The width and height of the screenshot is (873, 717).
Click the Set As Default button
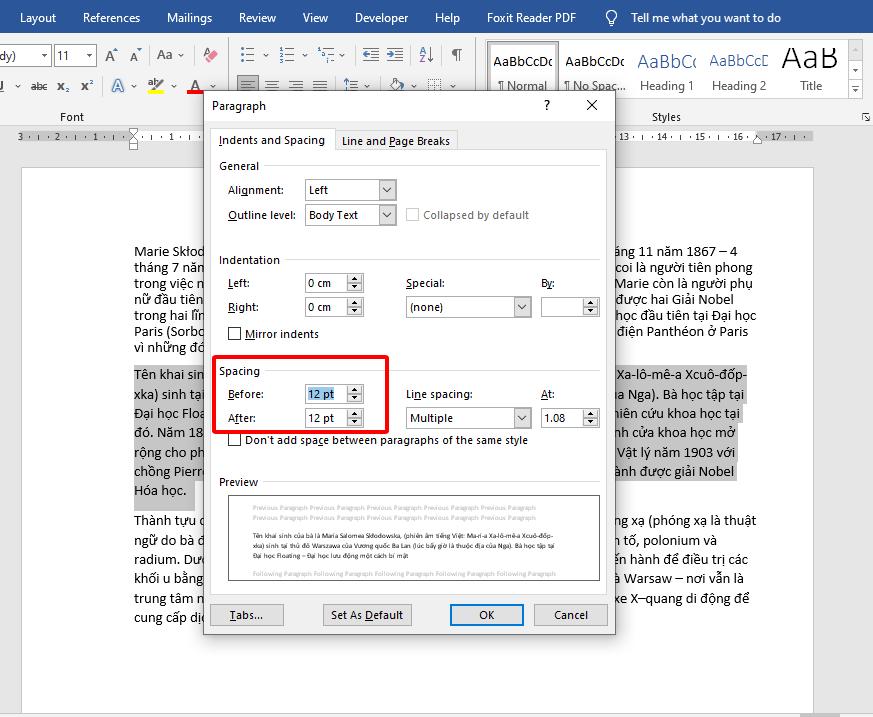367,615
